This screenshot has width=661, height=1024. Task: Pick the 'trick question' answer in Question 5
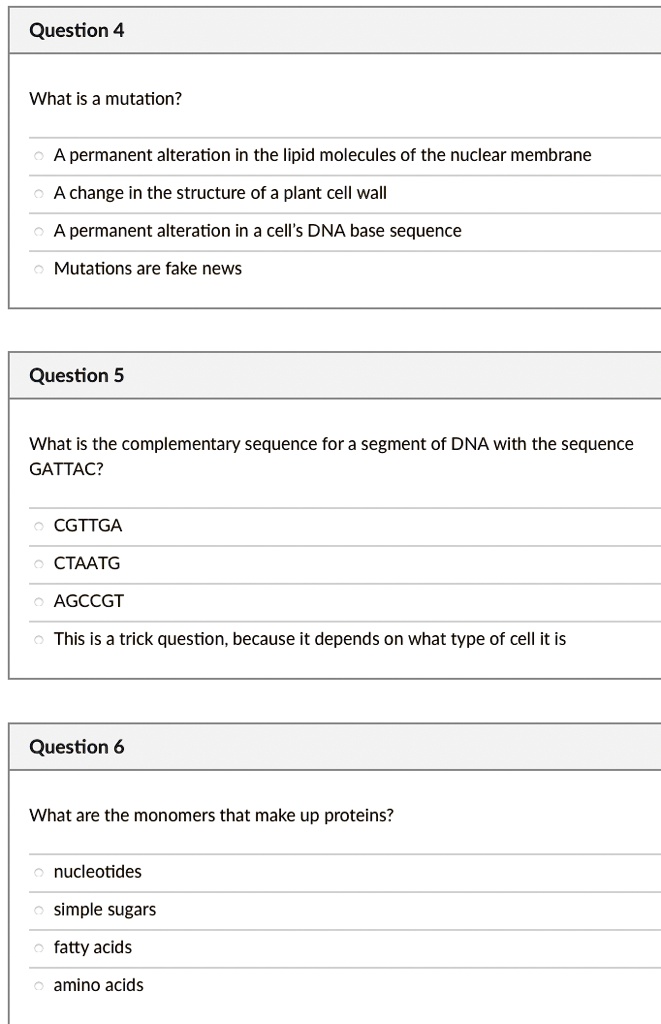coord(38,638)
